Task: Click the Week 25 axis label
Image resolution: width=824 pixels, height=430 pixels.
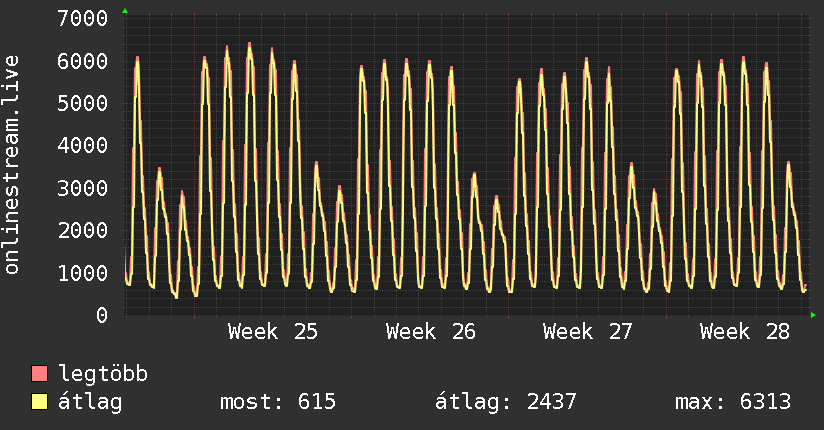Action: click(273, 332)
